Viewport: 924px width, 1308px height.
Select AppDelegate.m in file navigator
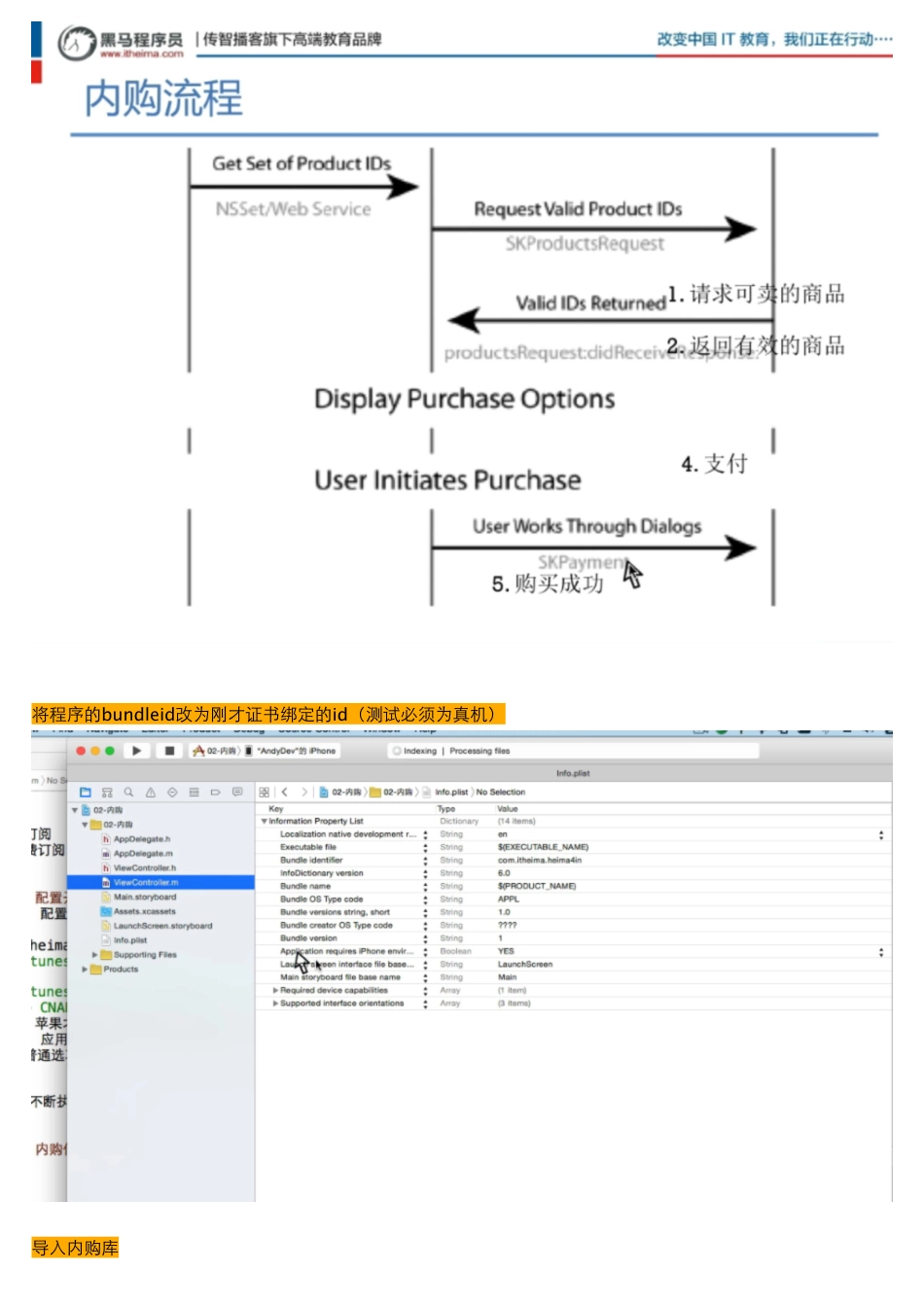pyautogui.click(x=142, y=854)
